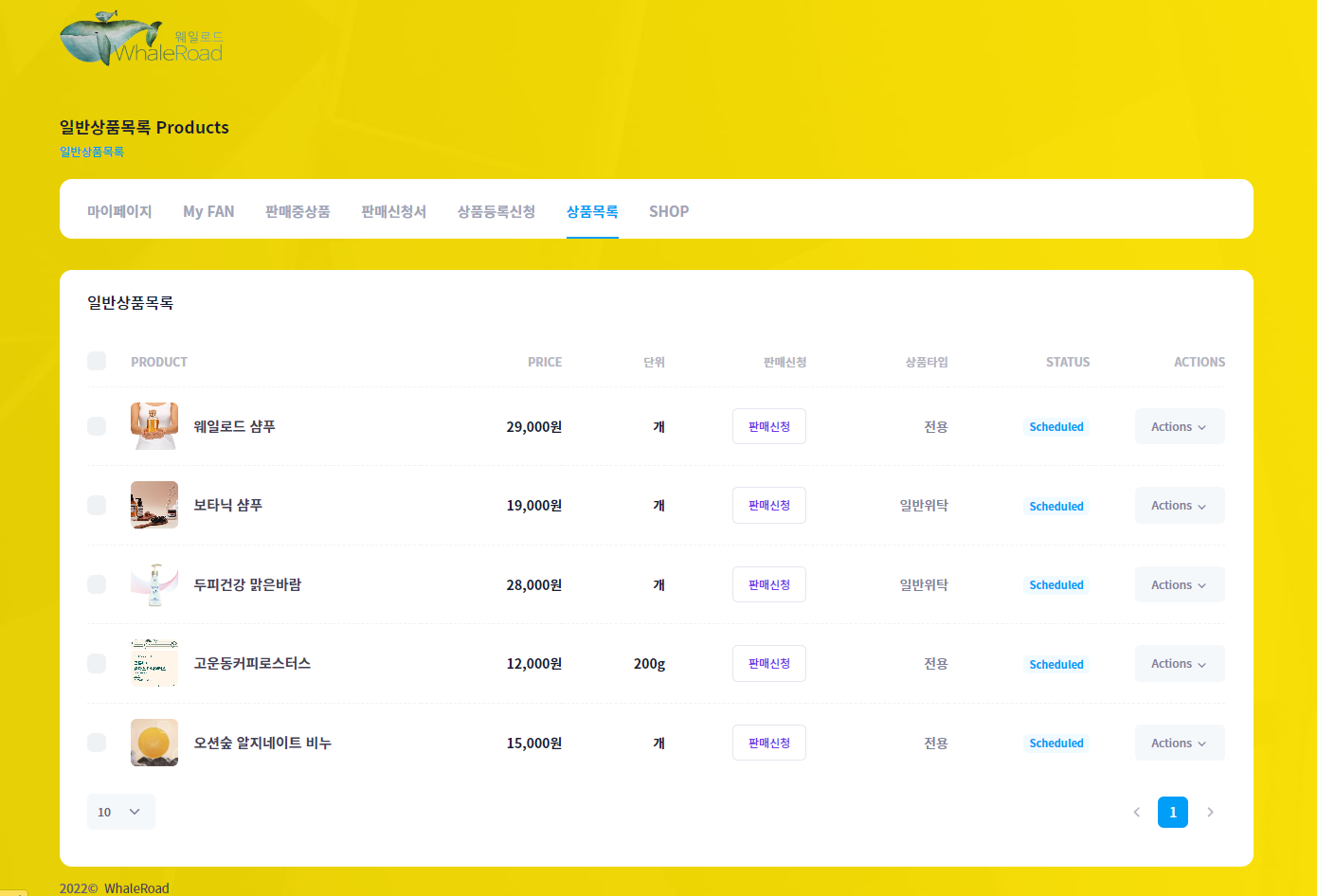Open the 판매중상품 tab
This screenshot has height=896, width=1317.
(298, 211)
